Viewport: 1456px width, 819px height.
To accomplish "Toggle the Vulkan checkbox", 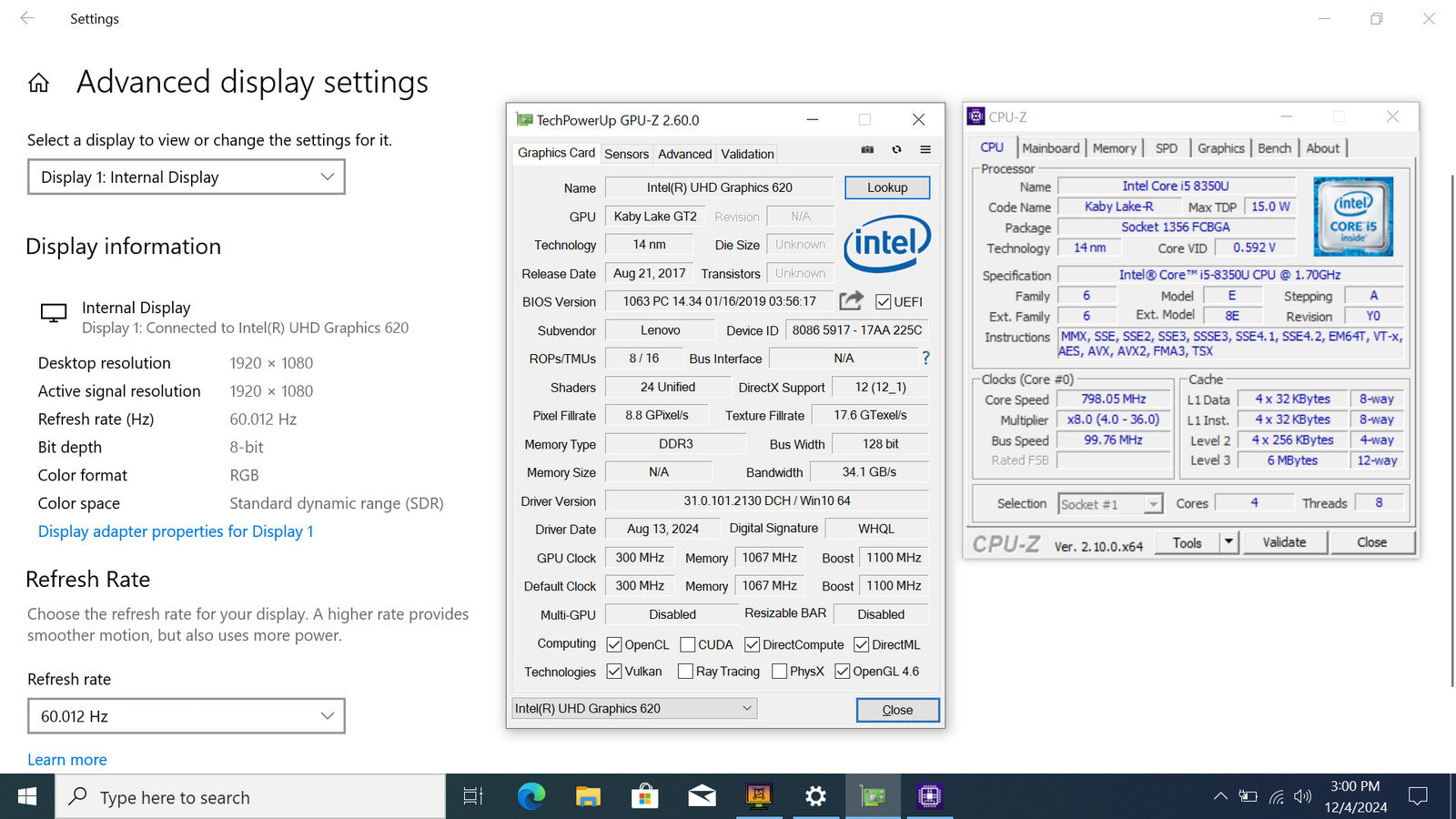I will pyautogui.click(x=614, y=671).
